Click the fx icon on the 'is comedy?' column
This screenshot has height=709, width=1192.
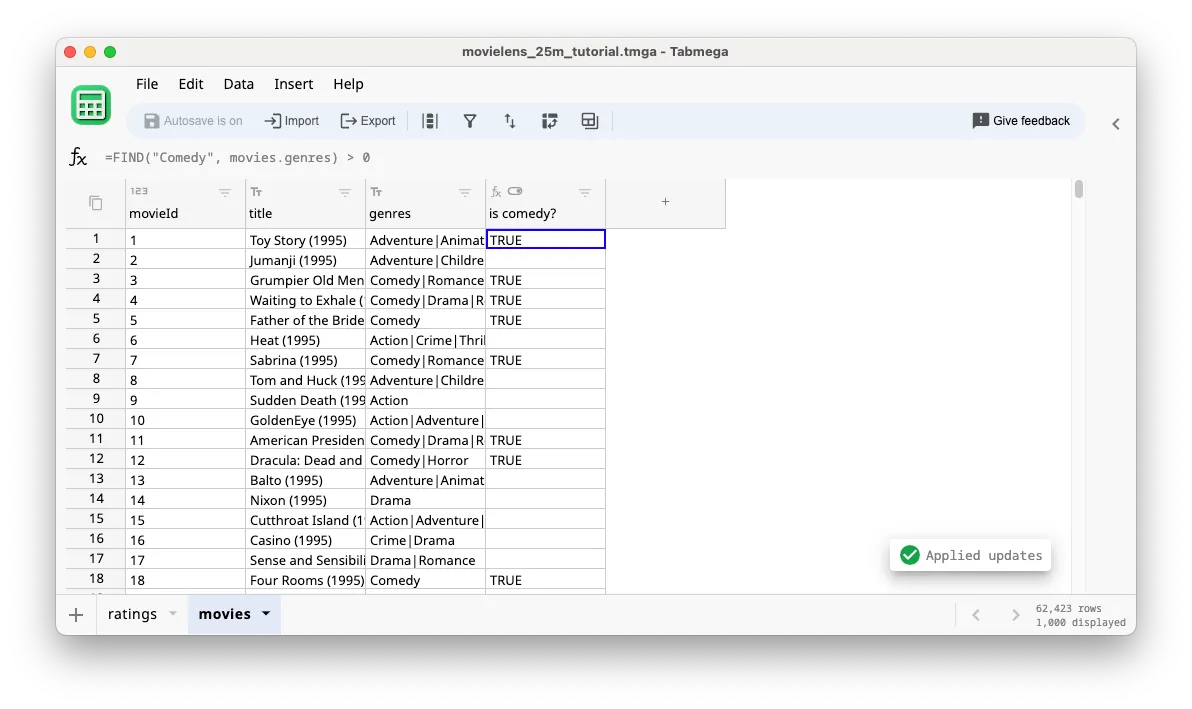[x=497, y=191]
